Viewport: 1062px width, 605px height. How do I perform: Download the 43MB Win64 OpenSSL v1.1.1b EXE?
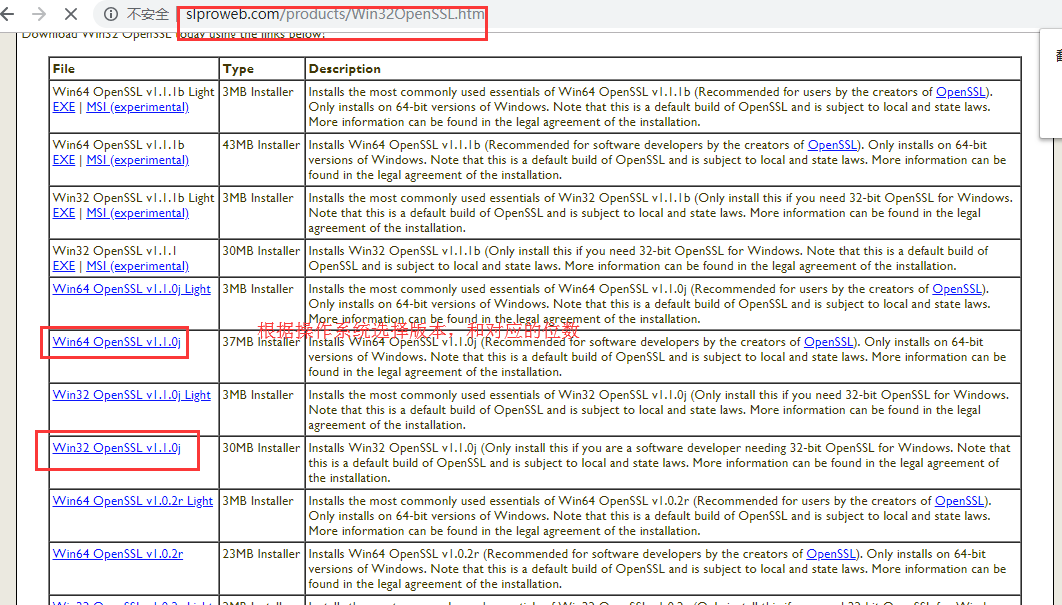pyautogui.click(x=64, y=160)
